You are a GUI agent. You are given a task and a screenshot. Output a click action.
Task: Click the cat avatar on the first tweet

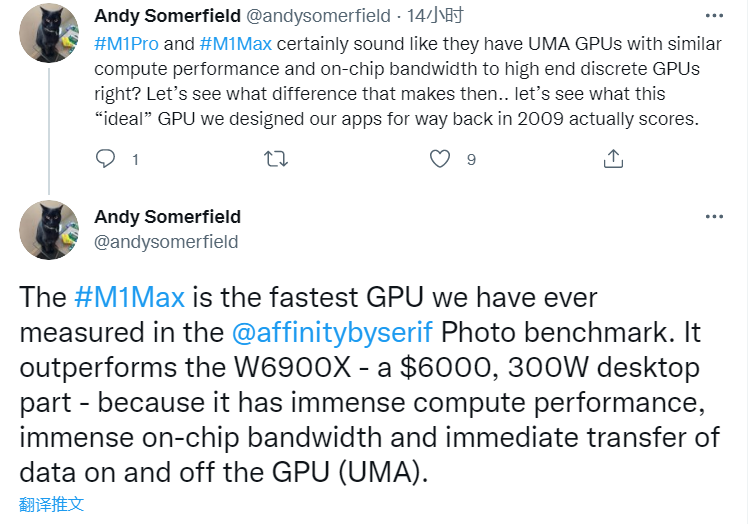(50, 33)
